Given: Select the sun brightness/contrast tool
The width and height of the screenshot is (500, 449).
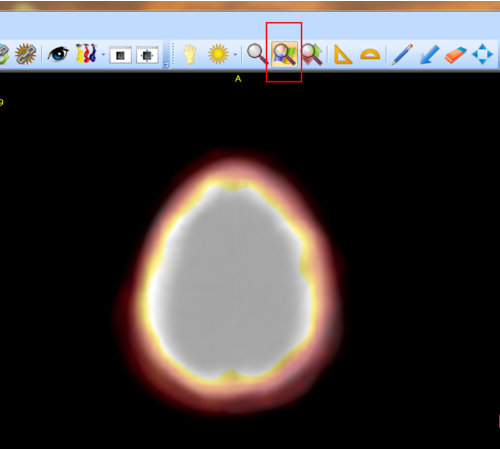Looking at the screenshot, I should coord(218,54).
